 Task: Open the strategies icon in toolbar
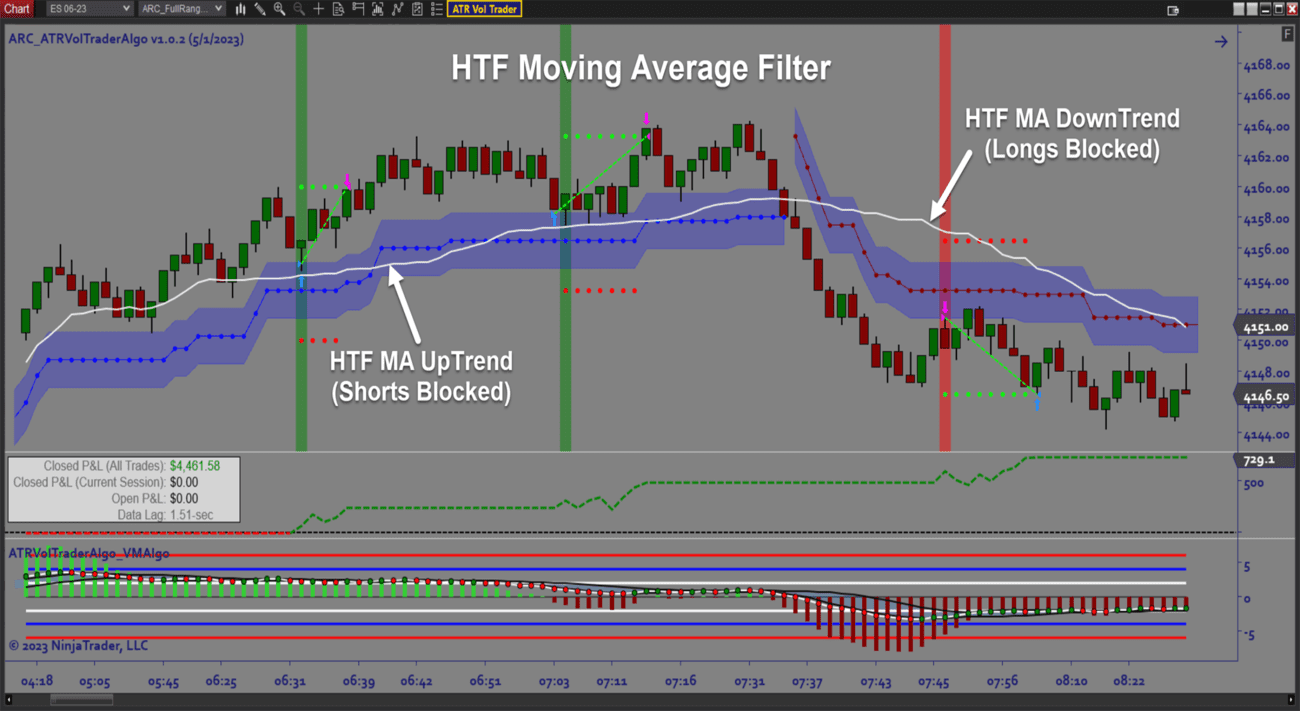(x=398, y=9)
